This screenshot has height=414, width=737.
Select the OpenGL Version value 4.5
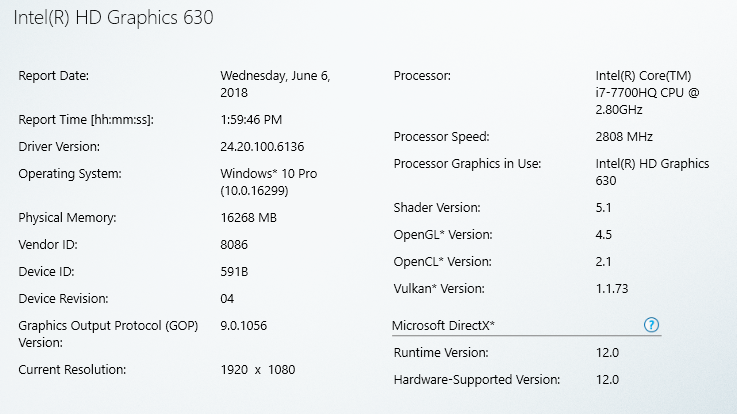click(x=604, y=234)
